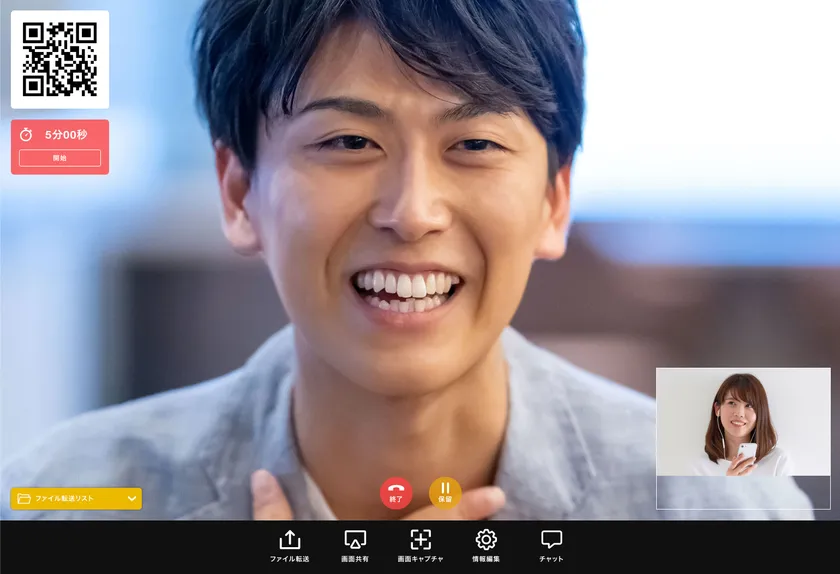
Task: Click the folder icon in ファイル転送リスト
Action: pos(24,498)
